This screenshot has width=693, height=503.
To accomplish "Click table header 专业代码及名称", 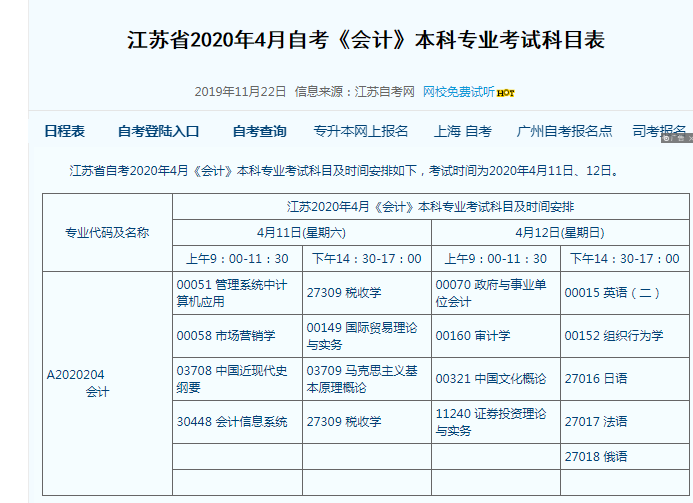I will [107, 232].
